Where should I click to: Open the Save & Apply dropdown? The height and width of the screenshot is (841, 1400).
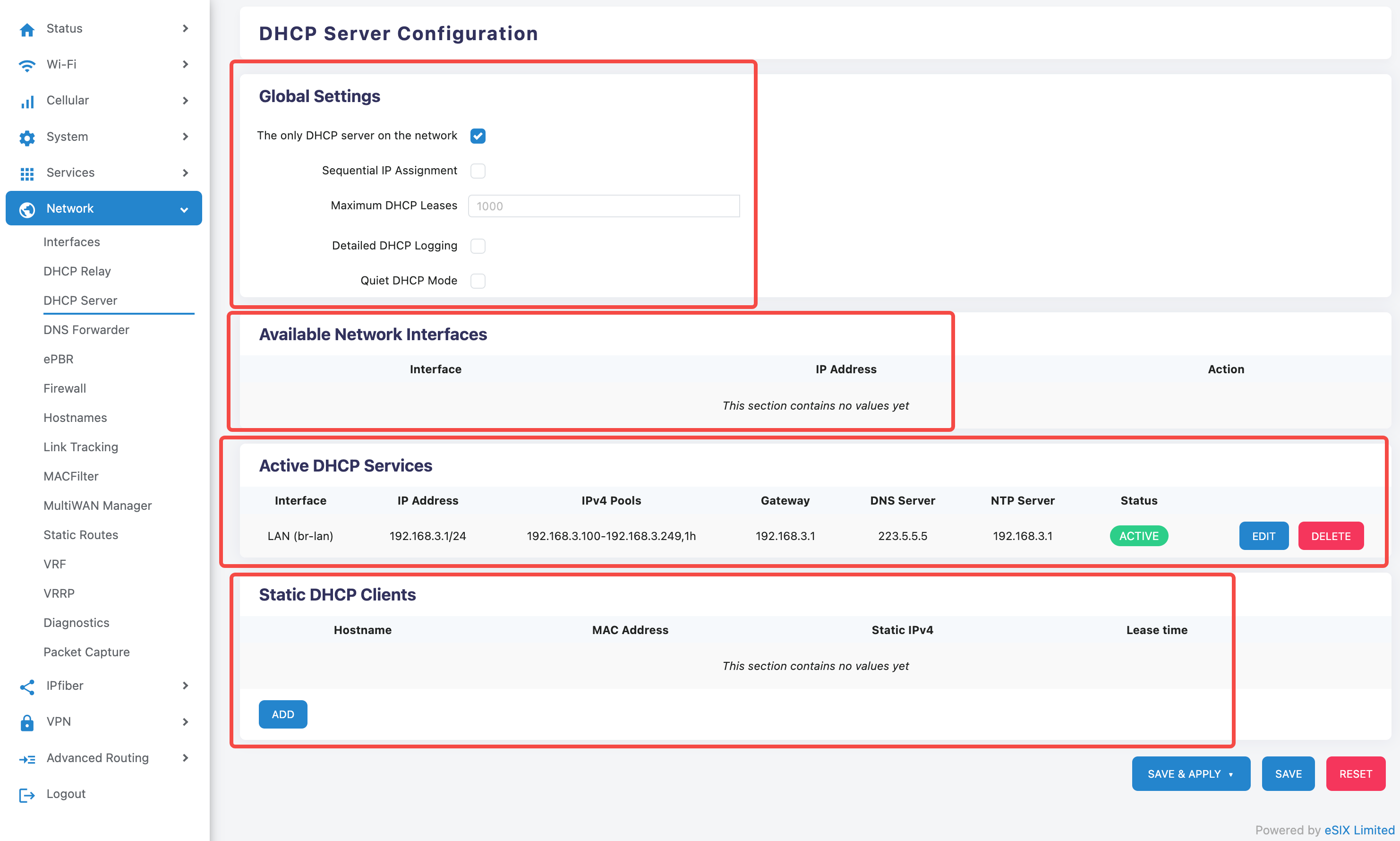(1230, 774)
